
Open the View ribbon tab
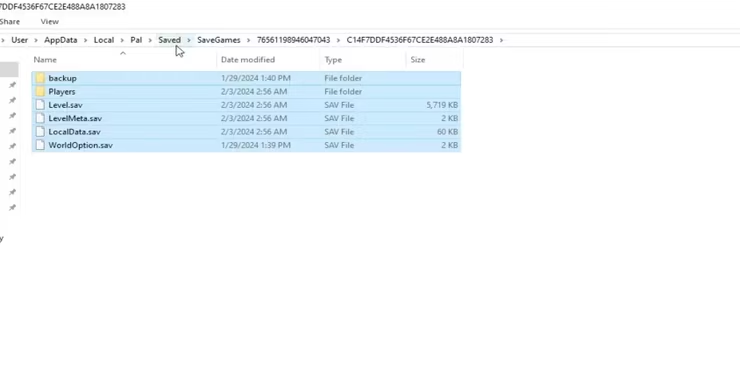50,22
